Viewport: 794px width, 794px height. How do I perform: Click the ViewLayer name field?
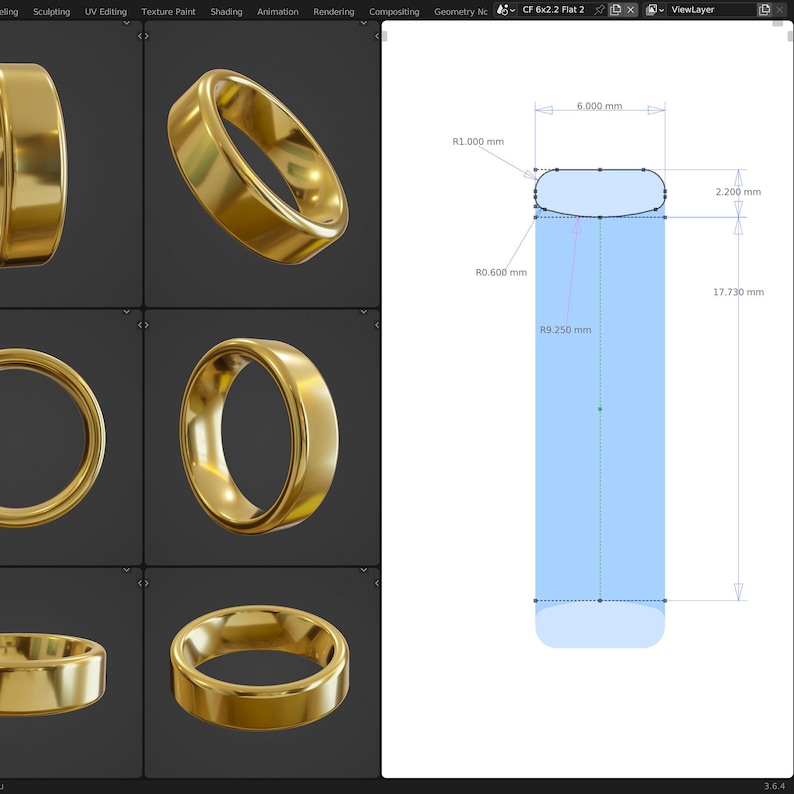tap(710, 10)
